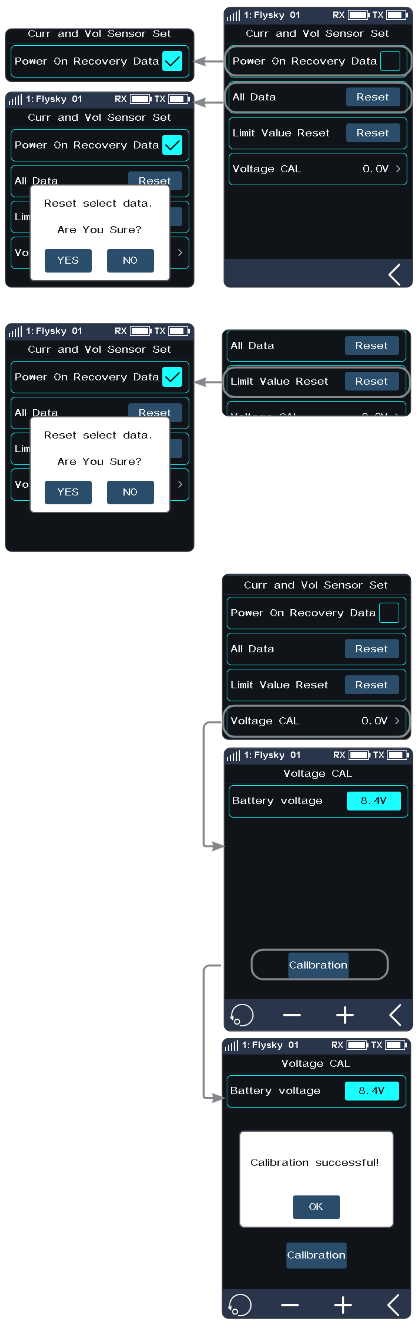Tap Limit Value Reset button in panel lacking status bar
The height and width of the screenshot is (1330, 420).
(x=371, y=685)
